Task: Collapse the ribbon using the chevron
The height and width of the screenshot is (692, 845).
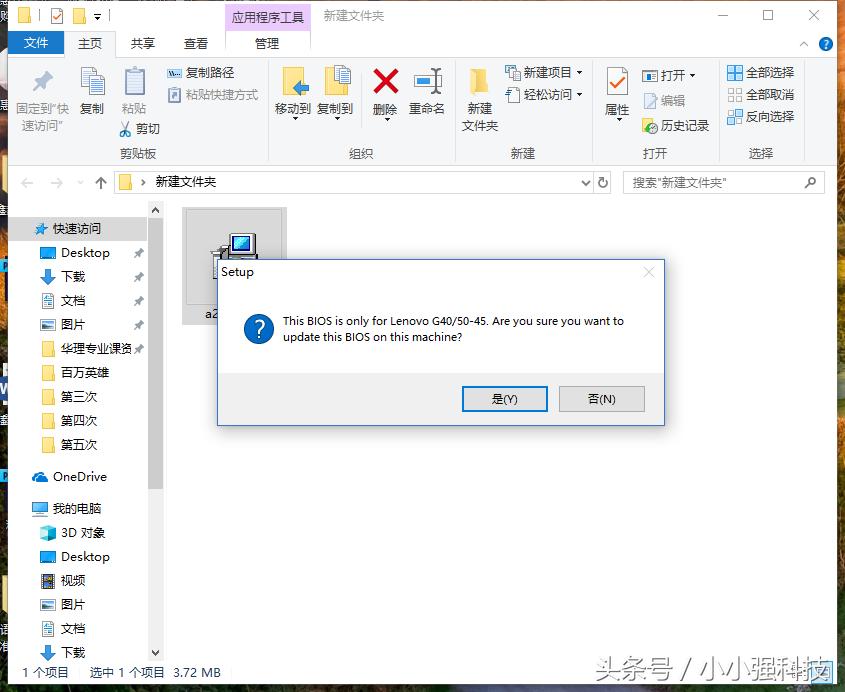Action: click(804, 44)
